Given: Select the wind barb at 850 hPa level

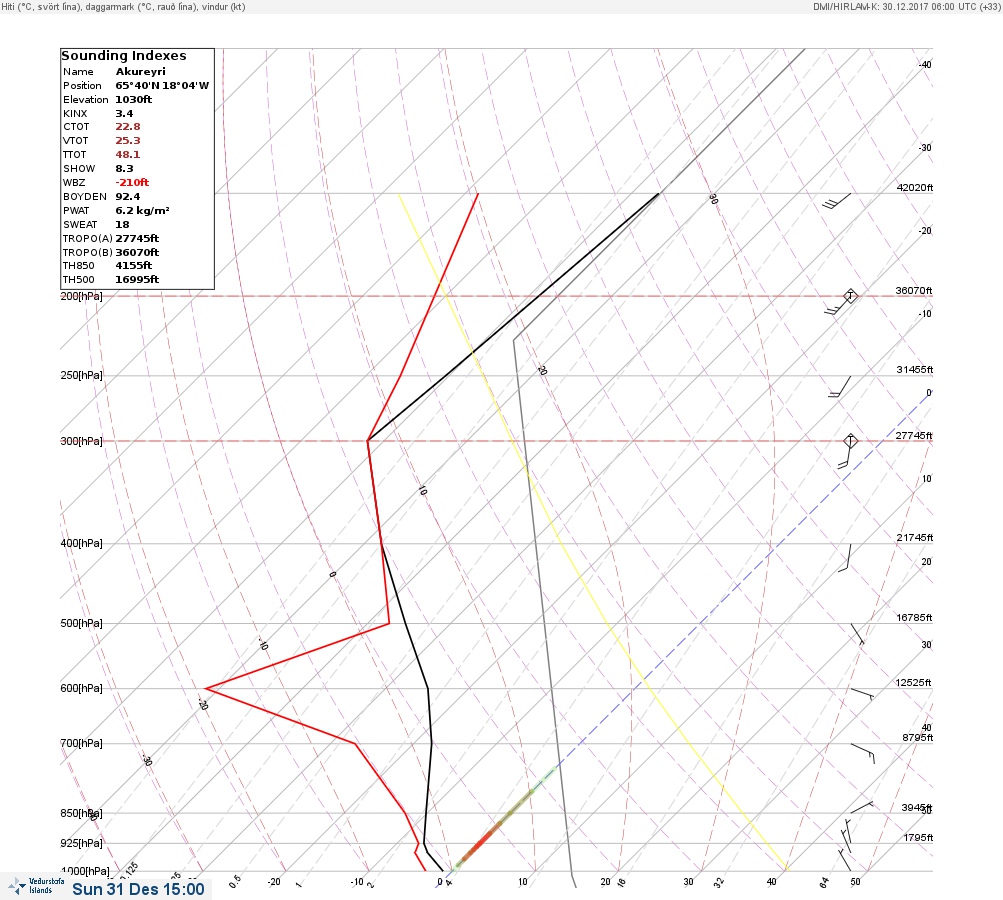Looking at the screenshot, I should click(x=862, y=807).
